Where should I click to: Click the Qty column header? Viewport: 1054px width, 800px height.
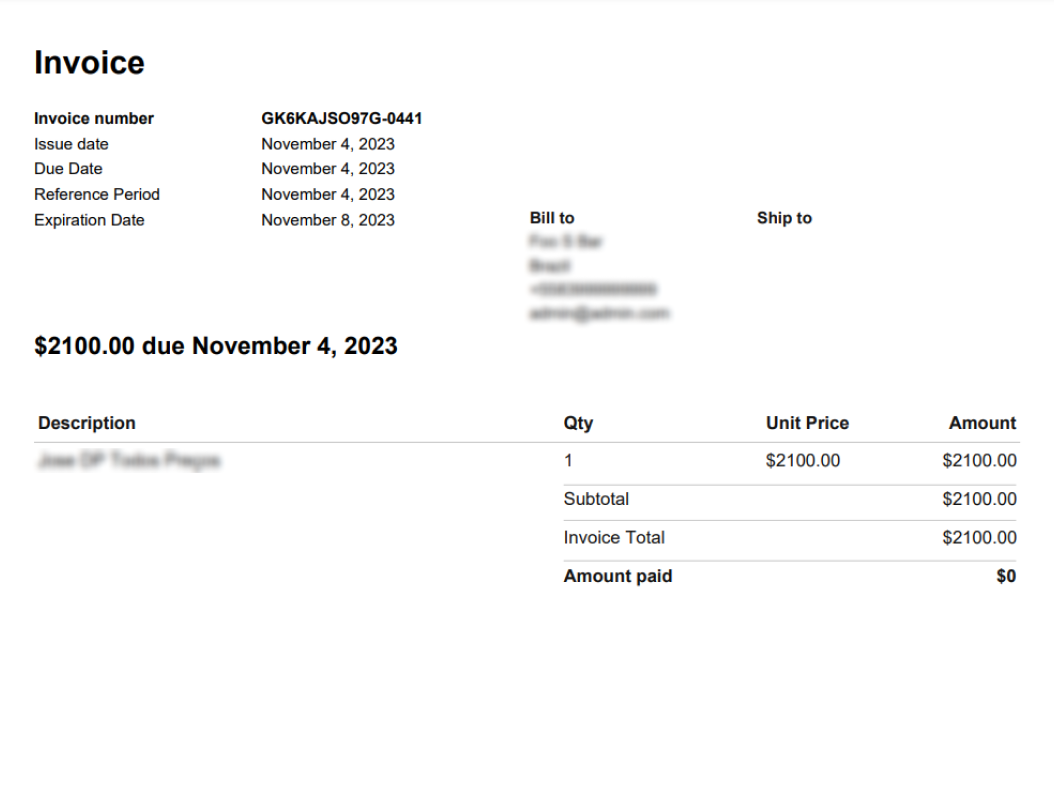click(x=578, y=423)
